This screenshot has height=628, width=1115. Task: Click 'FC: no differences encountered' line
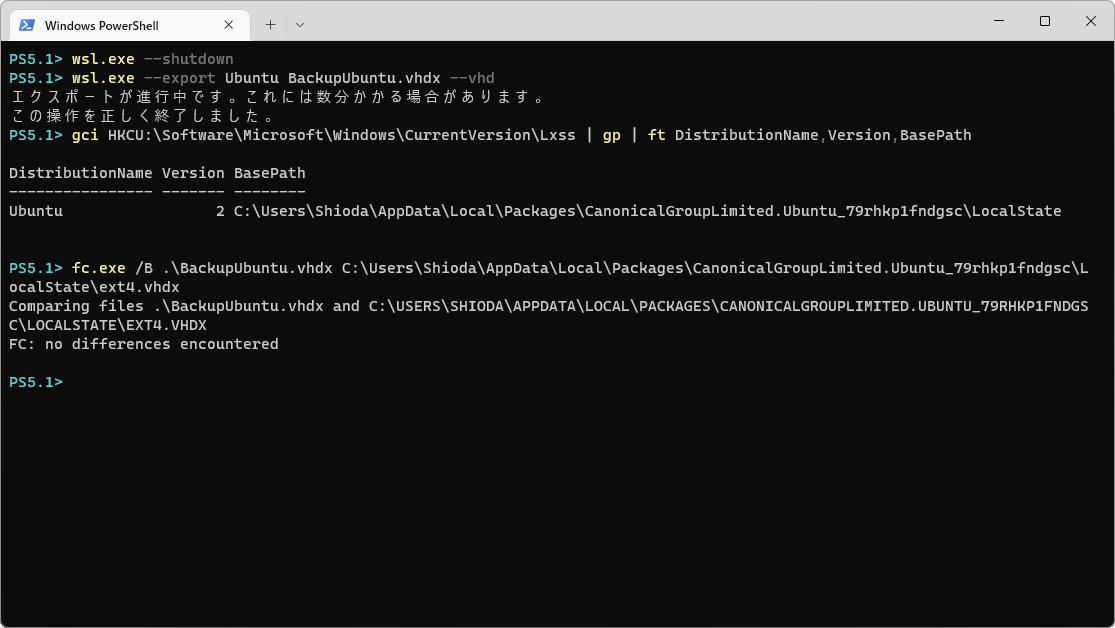[x=144, y=344]
